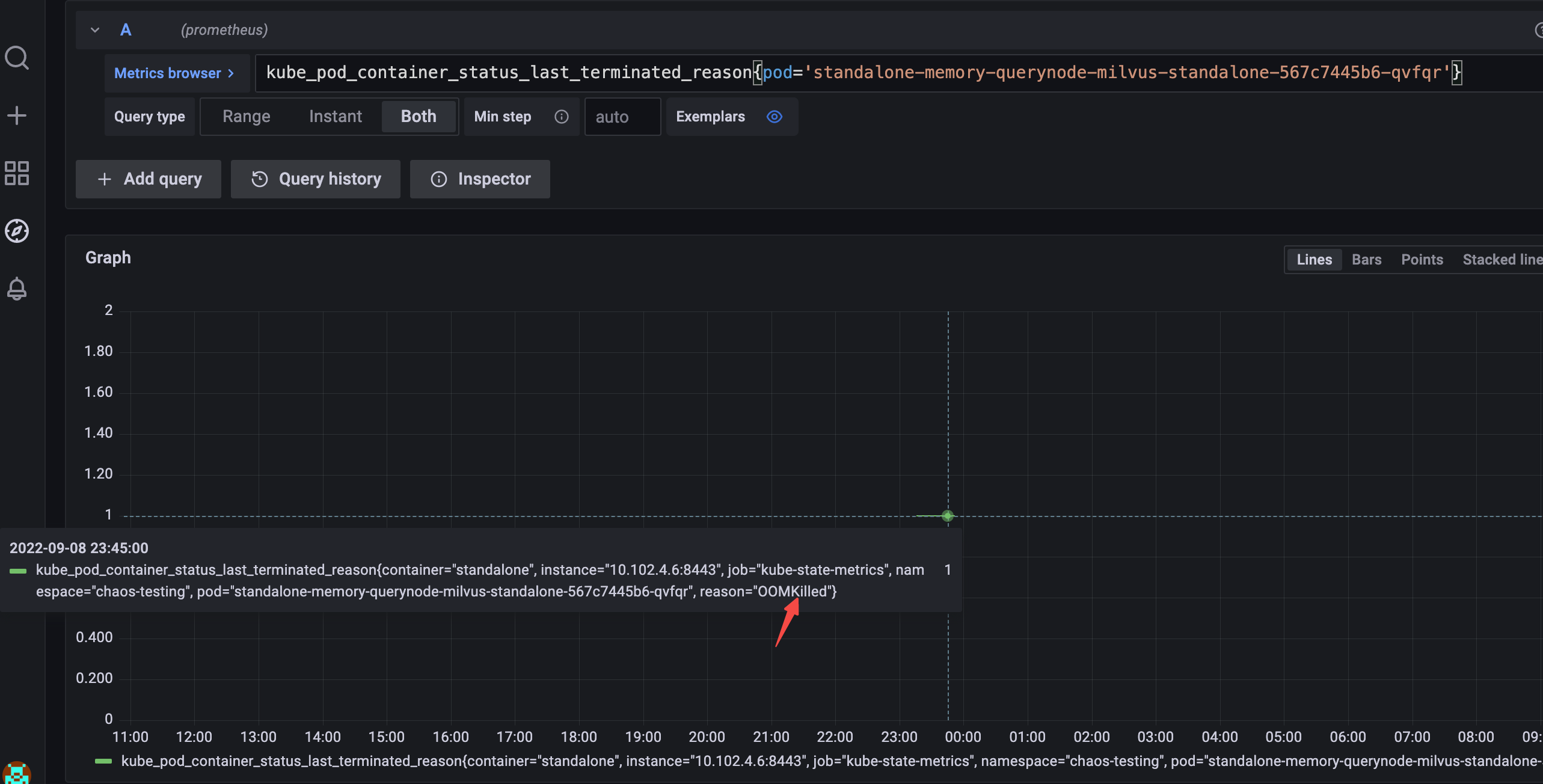The height and width of the screenshot is (784, 1543).
Task: Open the Dashboards icon in sidebar
Action: click(17, 173)
